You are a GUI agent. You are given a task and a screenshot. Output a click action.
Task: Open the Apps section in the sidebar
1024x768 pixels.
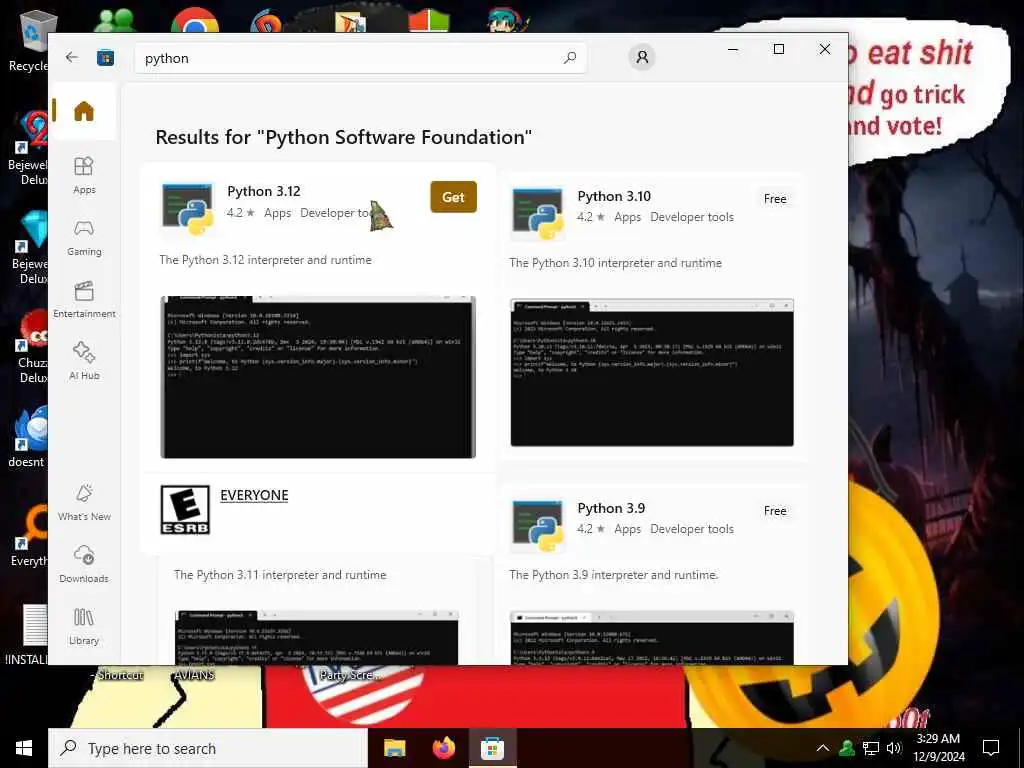(x=84, y=175)
